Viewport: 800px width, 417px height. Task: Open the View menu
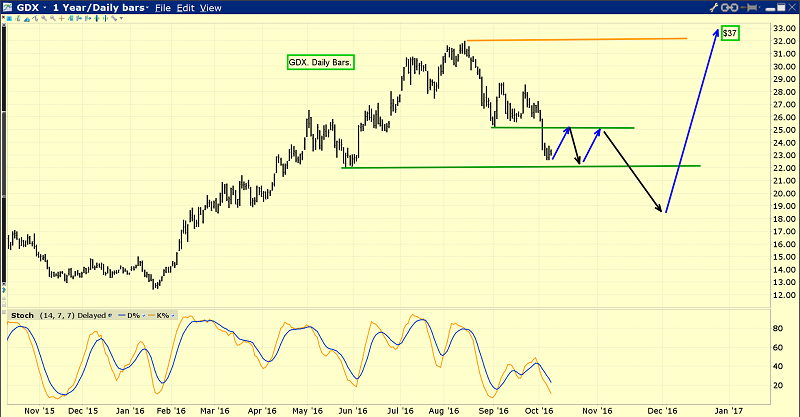click(x=211, y=8)
